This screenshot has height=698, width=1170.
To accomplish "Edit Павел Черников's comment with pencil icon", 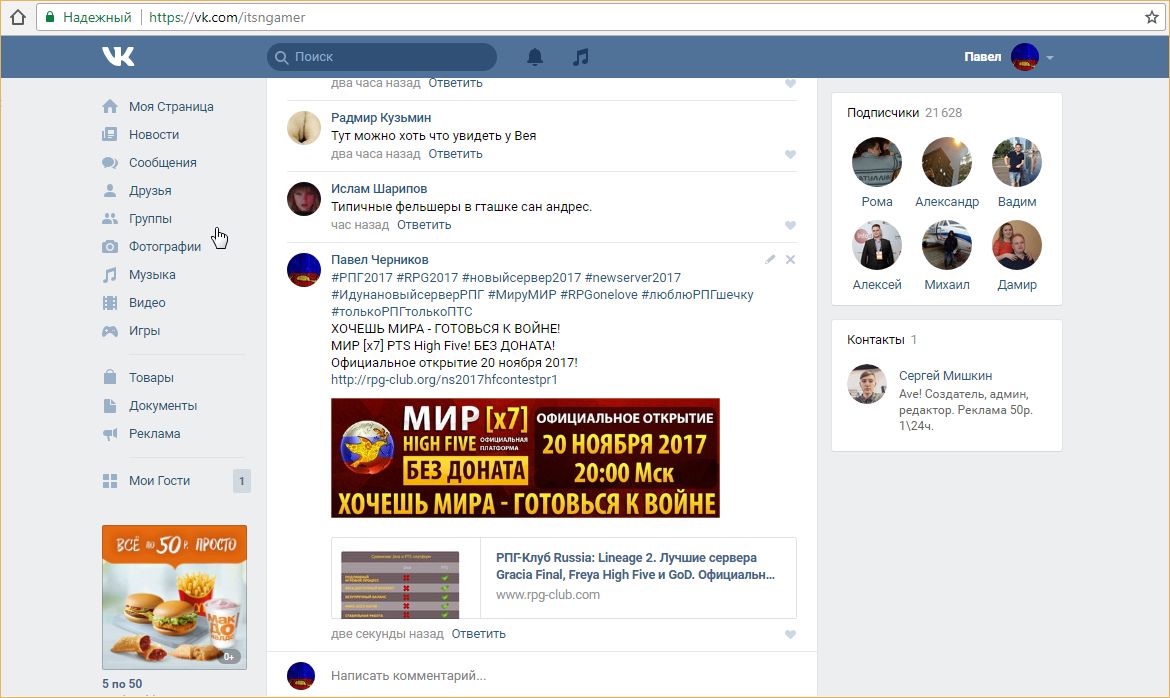I will click(770, 259).
